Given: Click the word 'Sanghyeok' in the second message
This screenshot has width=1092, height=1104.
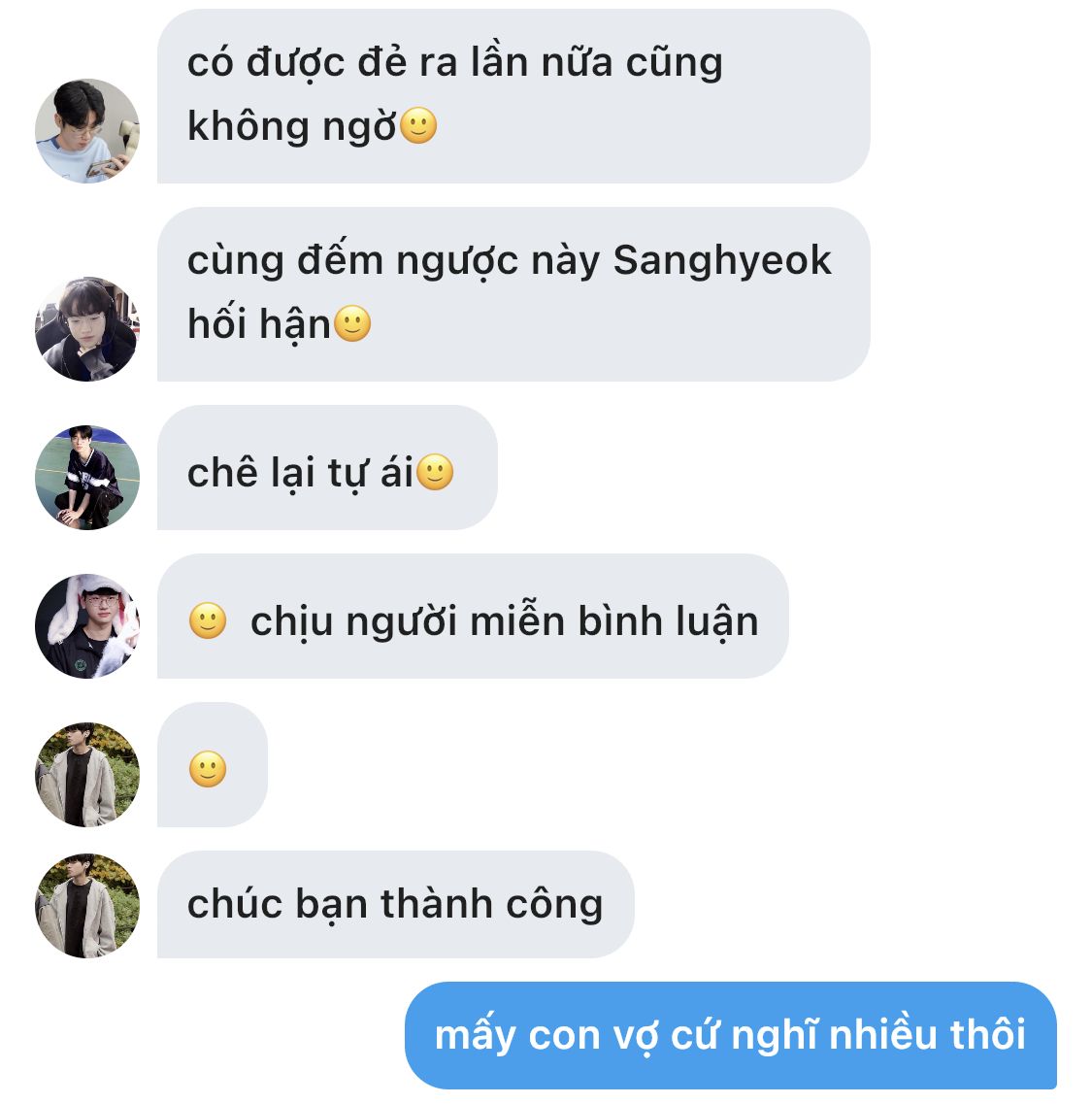Looking at the screenshot, I should pyautogui.click(x=722, y=262).
